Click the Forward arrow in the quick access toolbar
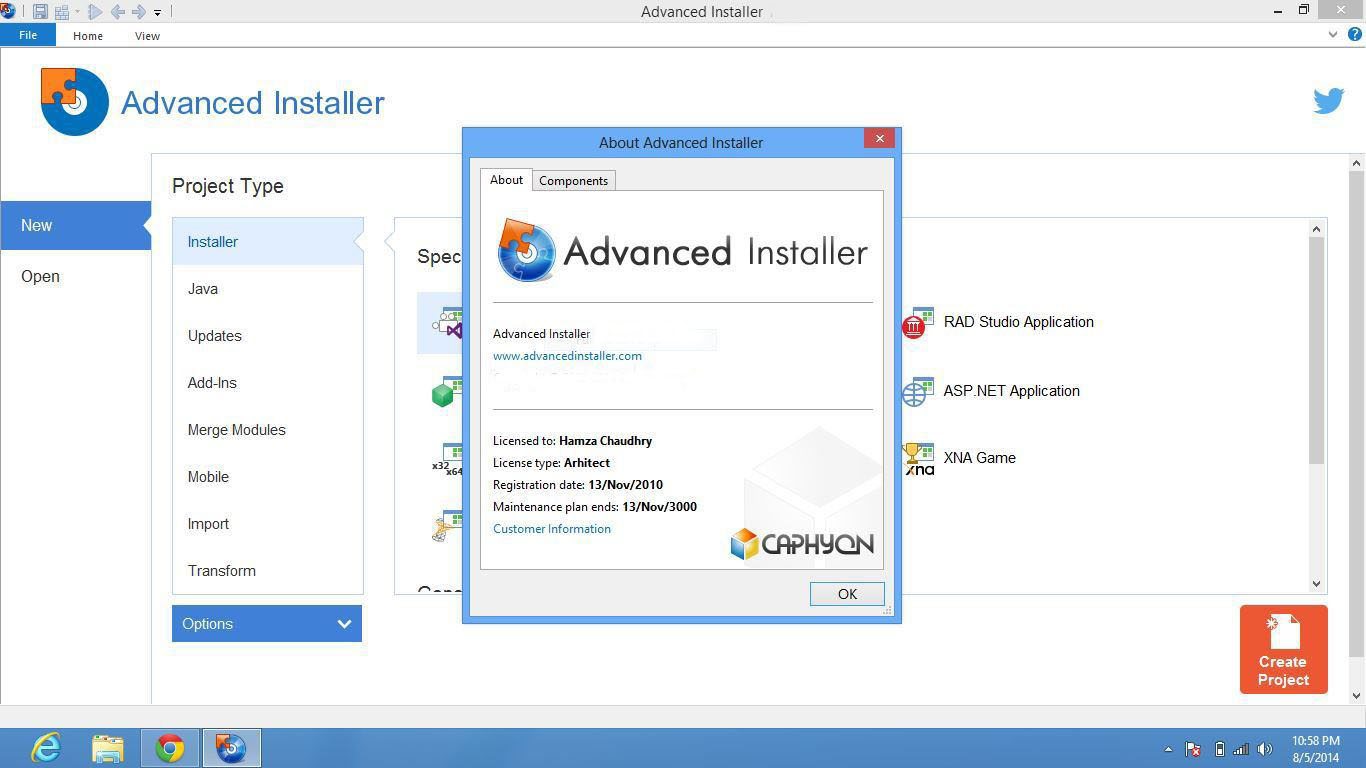The image size is (1366, 768). [x=139, y=12]
